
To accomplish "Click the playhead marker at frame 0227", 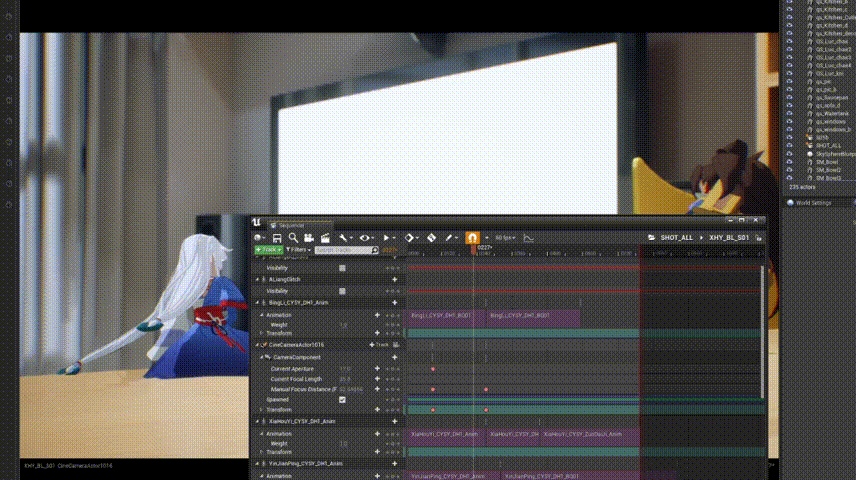I will (x=473, y=249).
